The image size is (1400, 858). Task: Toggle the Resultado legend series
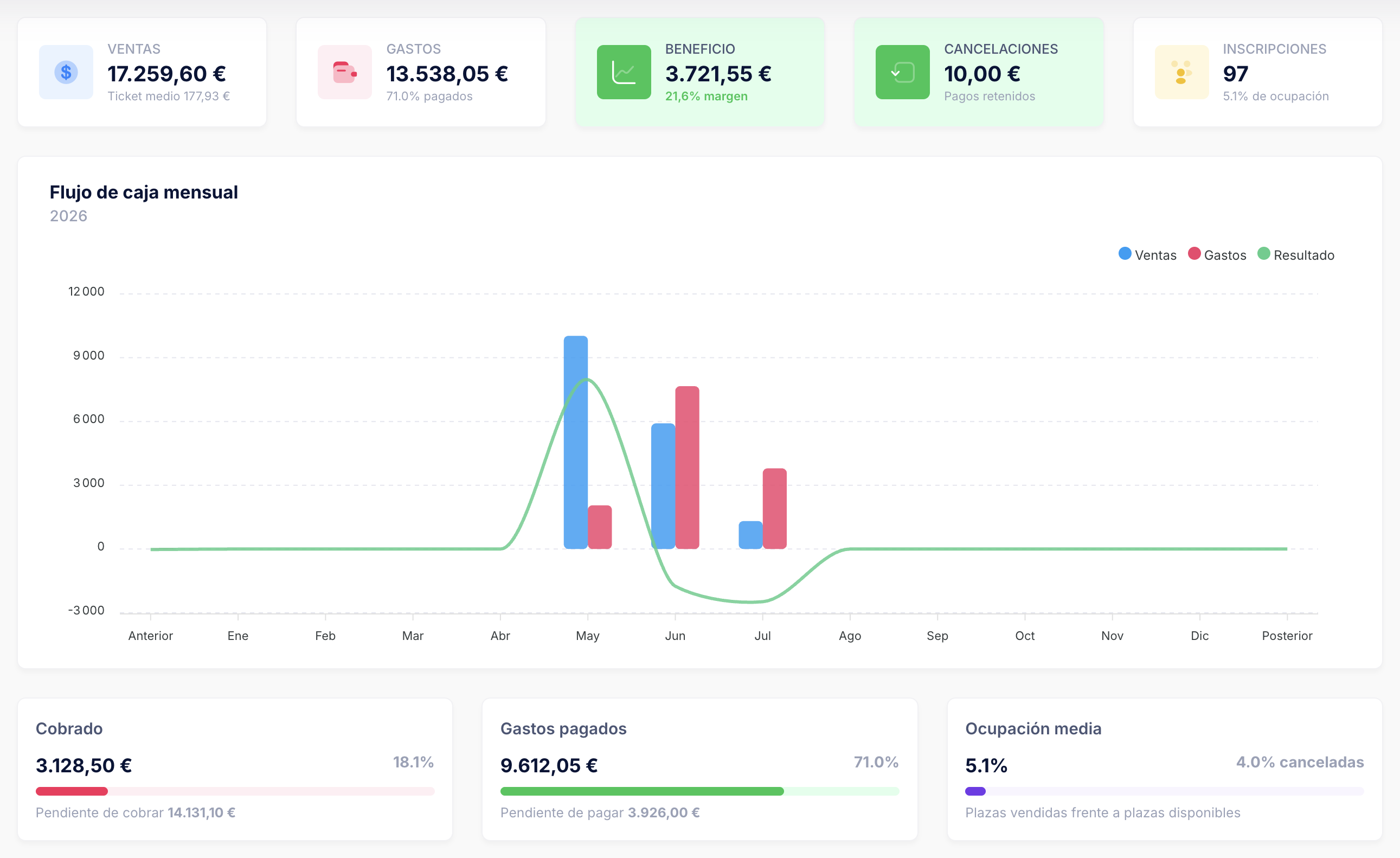coord(1295,254)
